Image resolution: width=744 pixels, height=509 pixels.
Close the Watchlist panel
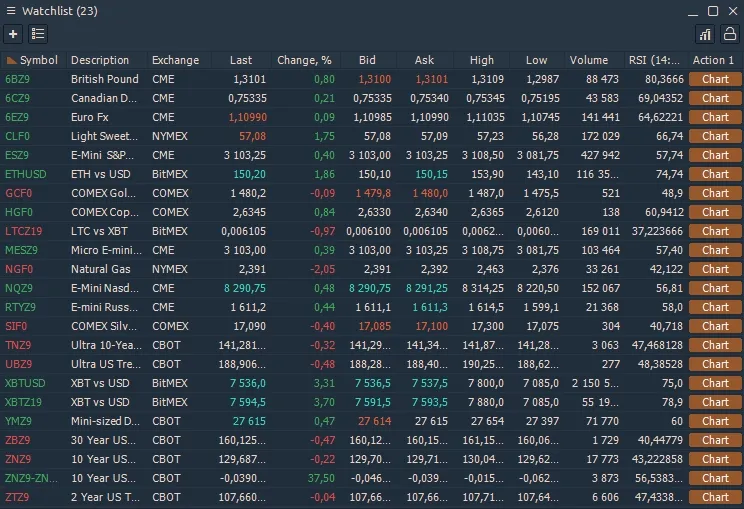732,10
